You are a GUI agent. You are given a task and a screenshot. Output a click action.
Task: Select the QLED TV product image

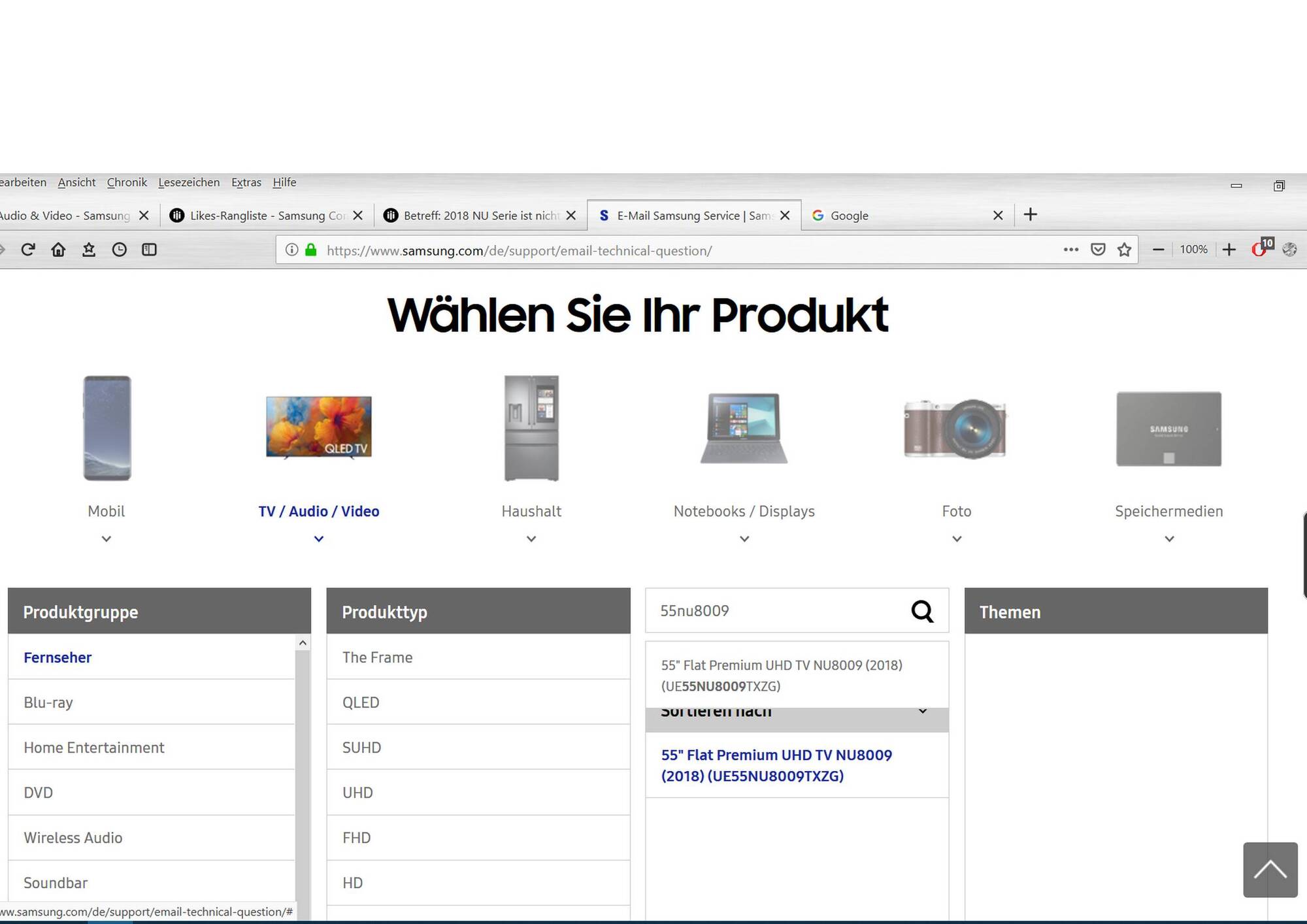pos(319,428)
